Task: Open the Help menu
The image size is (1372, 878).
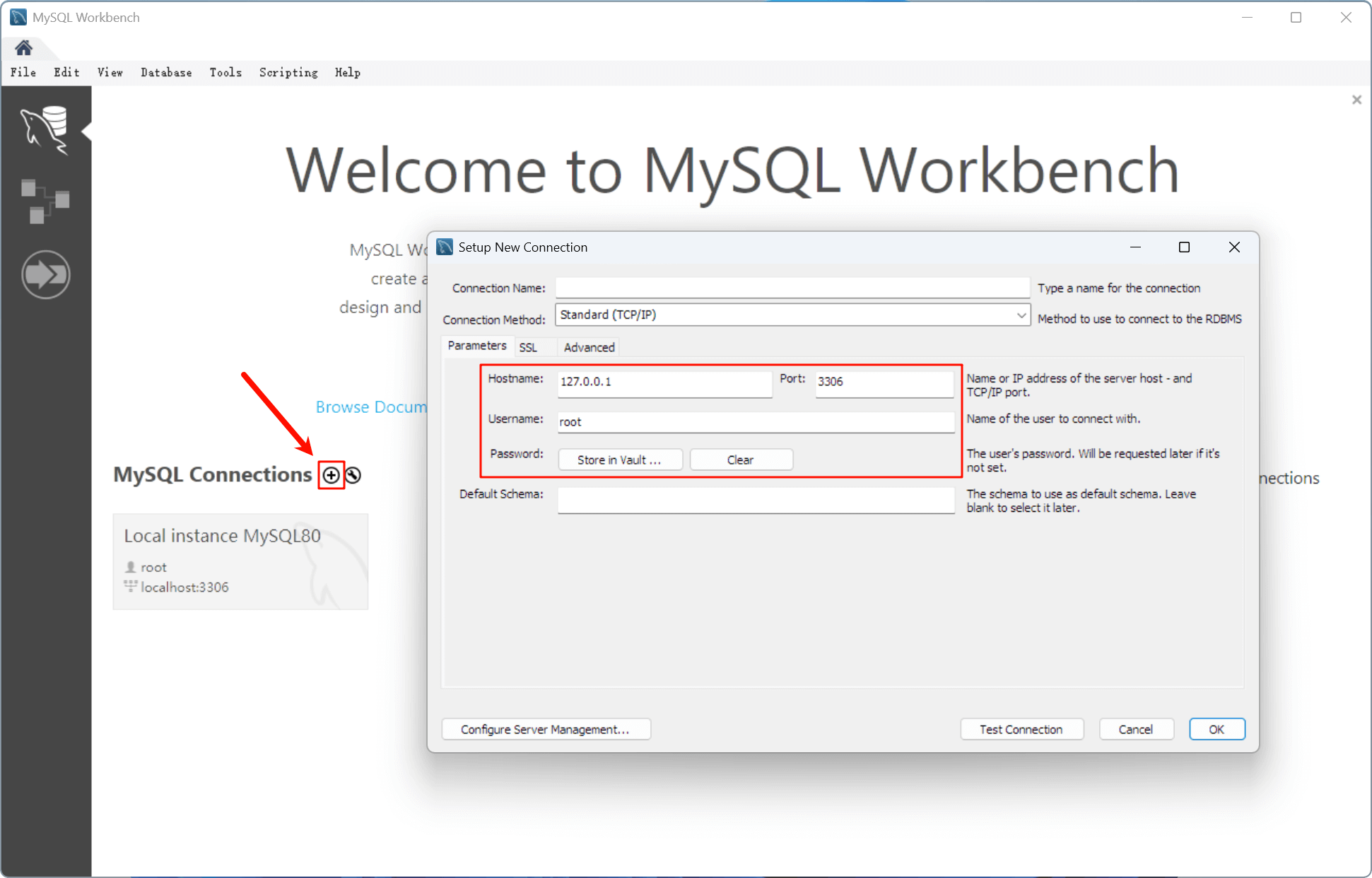Action: pyautogui.click(x=348, y=72)
